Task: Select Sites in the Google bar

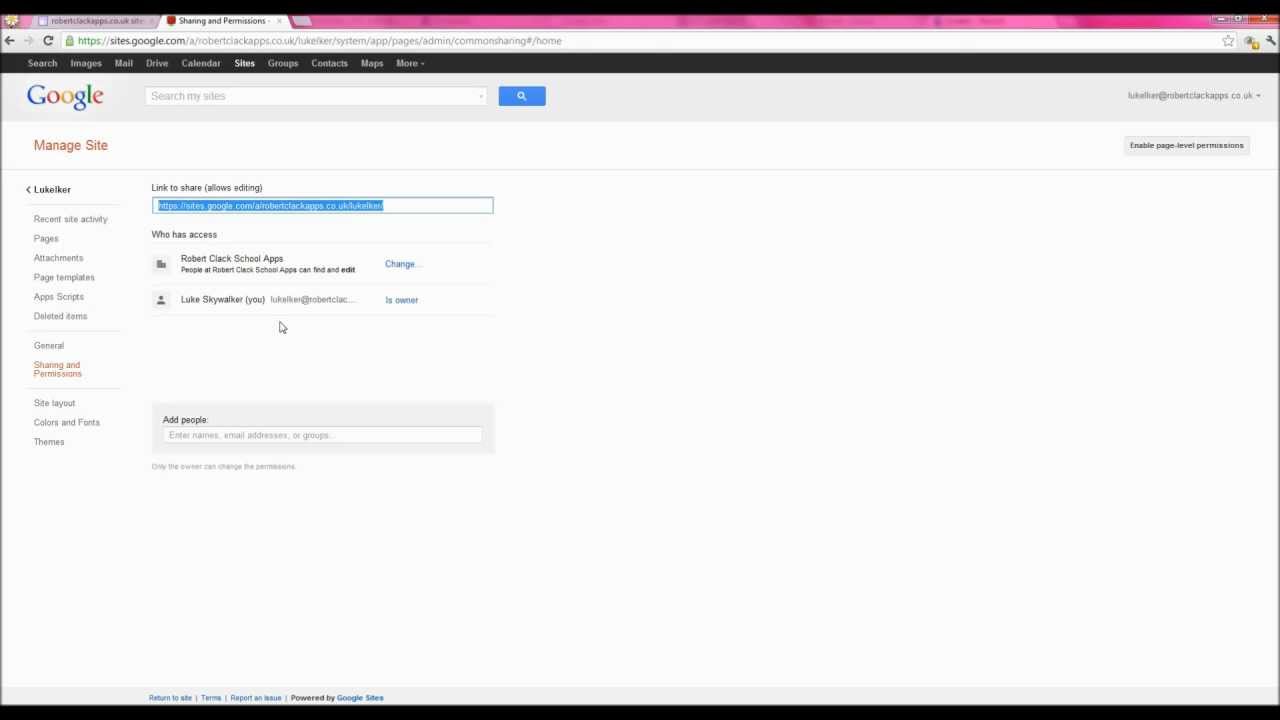Action: [x=244, y=63]
